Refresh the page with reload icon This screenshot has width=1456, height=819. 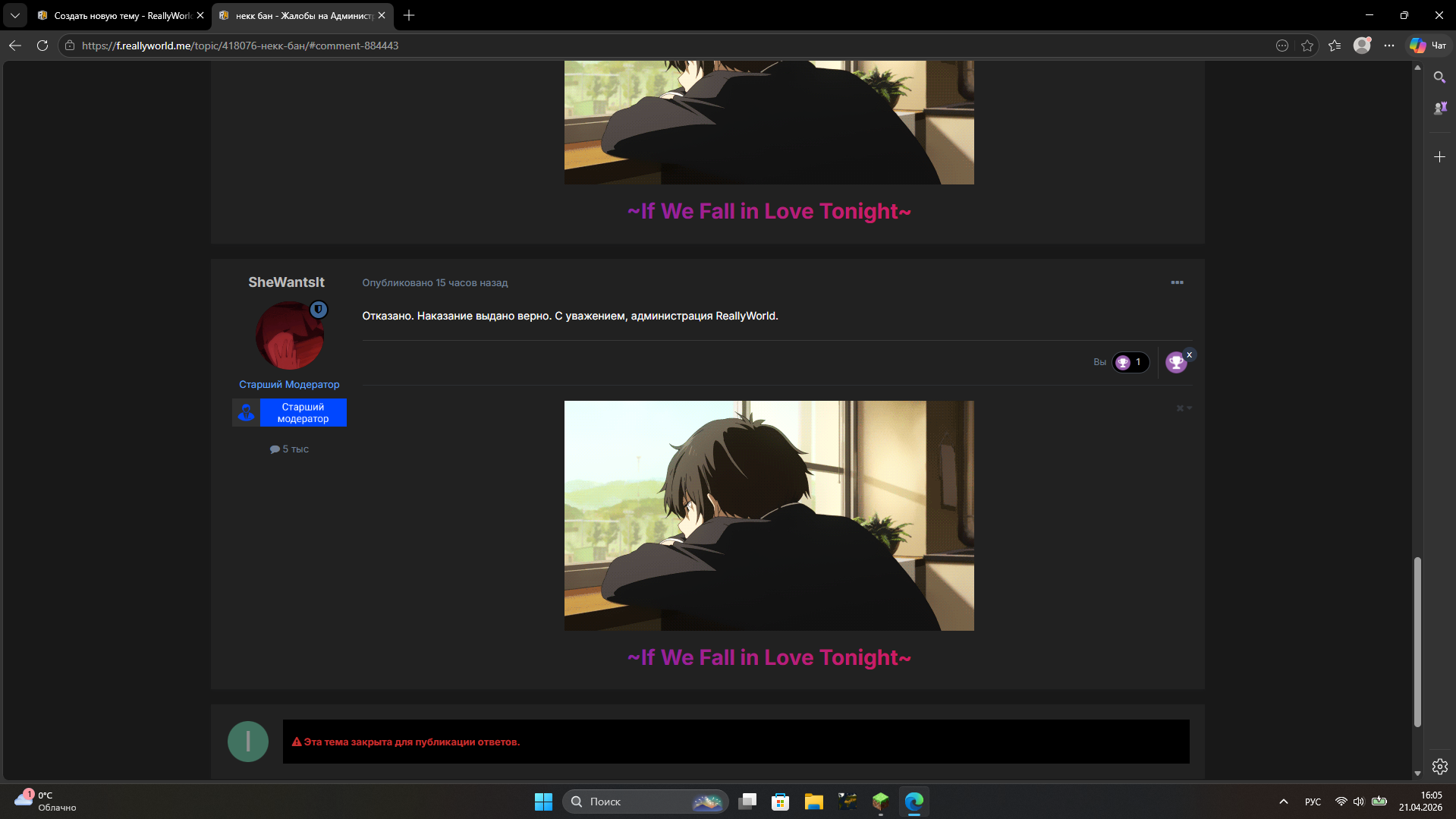point(42,46)
